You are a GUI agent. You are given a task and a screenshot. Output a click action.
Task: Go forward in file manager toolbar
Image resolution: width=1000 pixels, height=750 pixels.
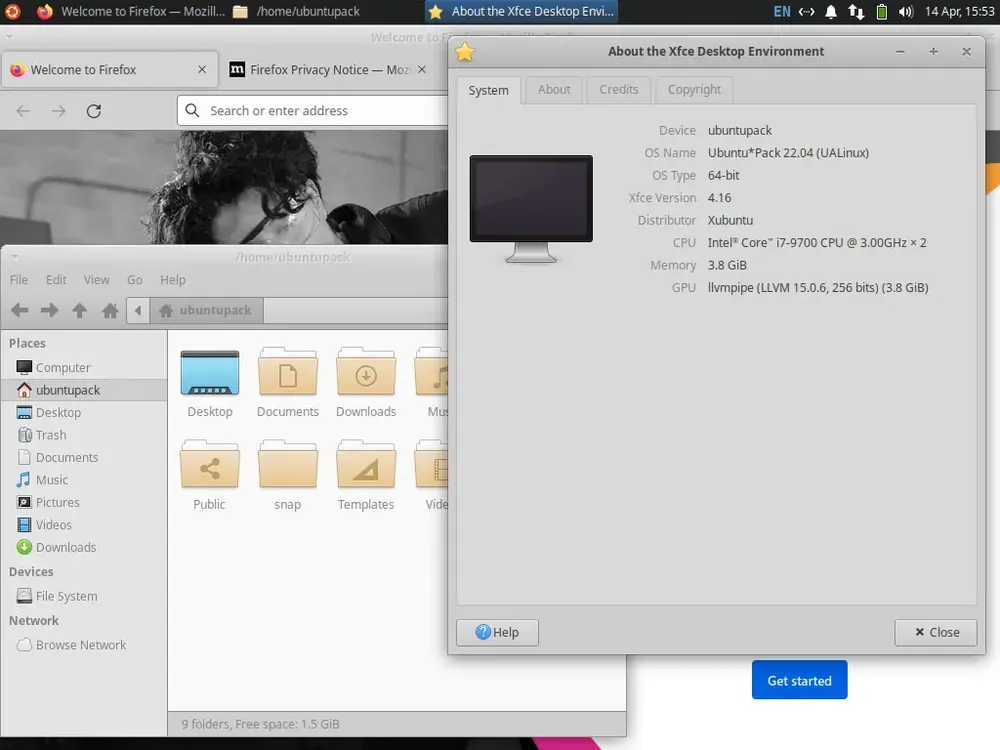tap(49, 311)
